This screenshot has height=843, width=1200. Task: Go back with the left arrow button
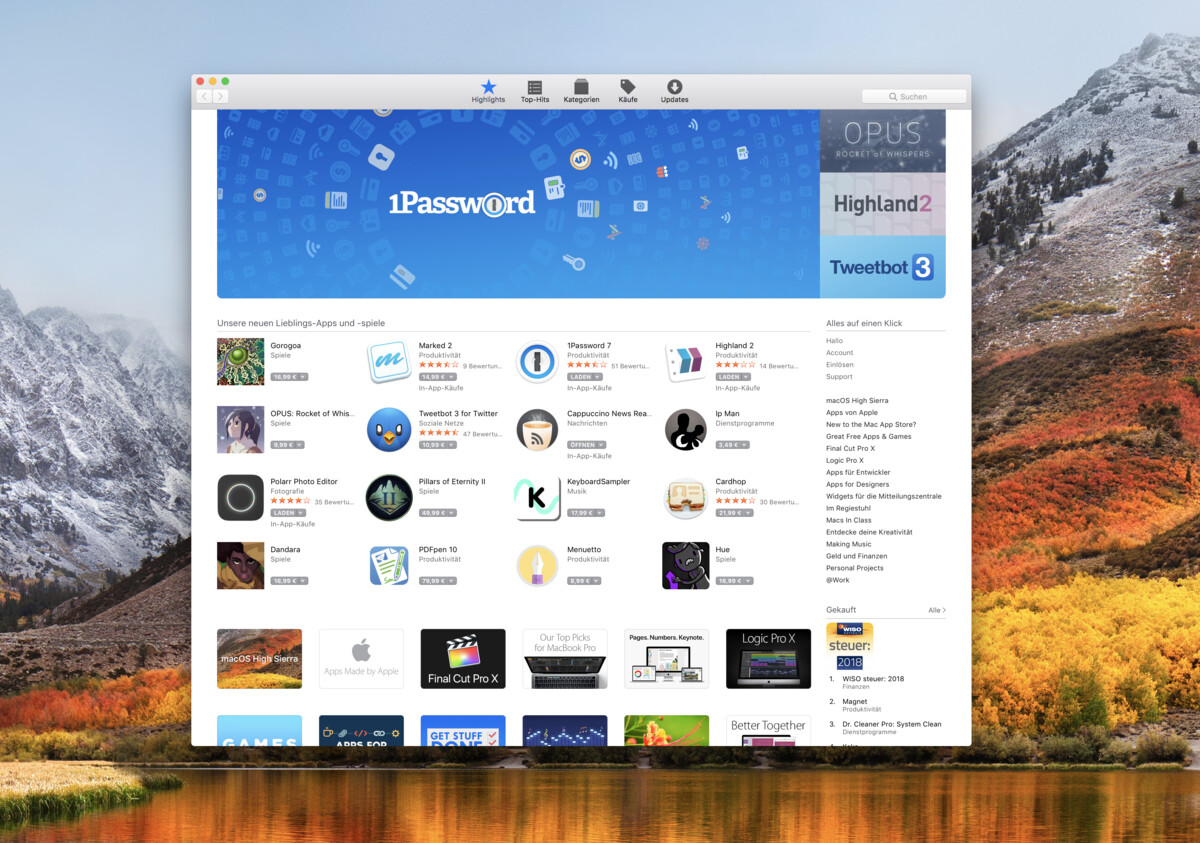(x=204, y=96)
